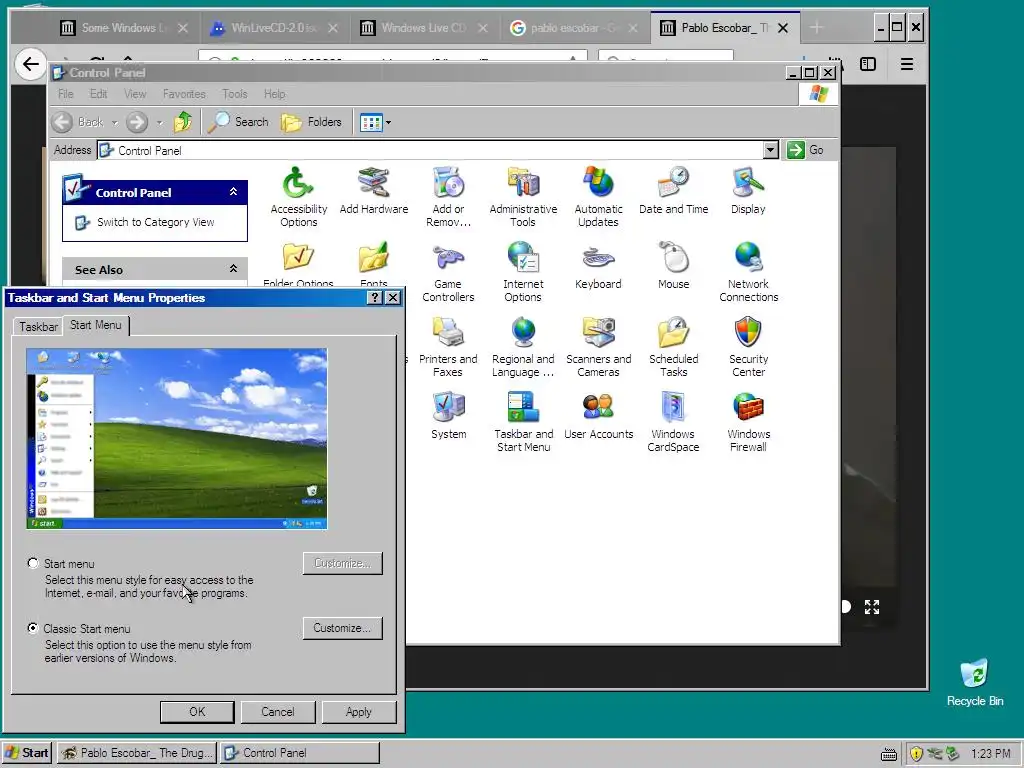Screen dimensions: 1024x768
Task: Open the Help menu in Control Panel
Action: pos(274,94)
